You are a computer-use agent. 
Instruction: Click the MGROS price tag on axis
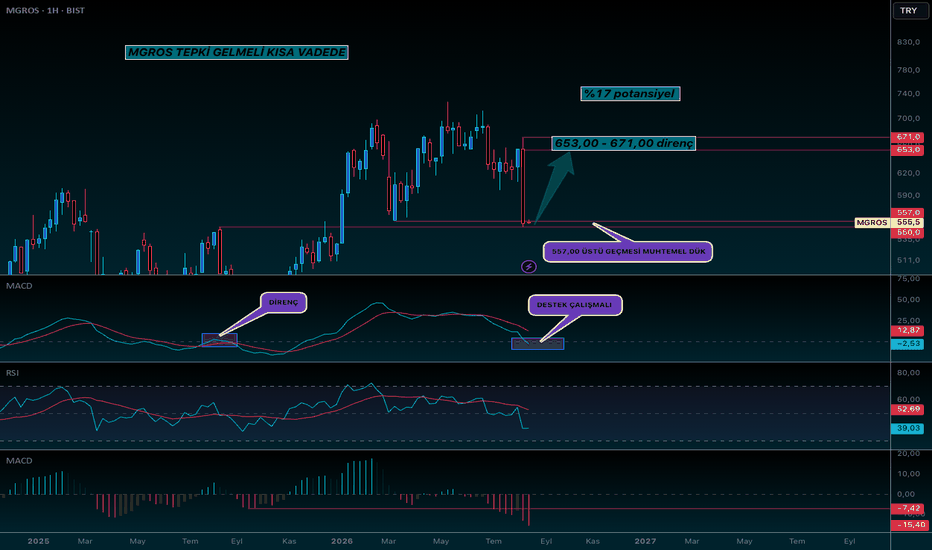871,222
